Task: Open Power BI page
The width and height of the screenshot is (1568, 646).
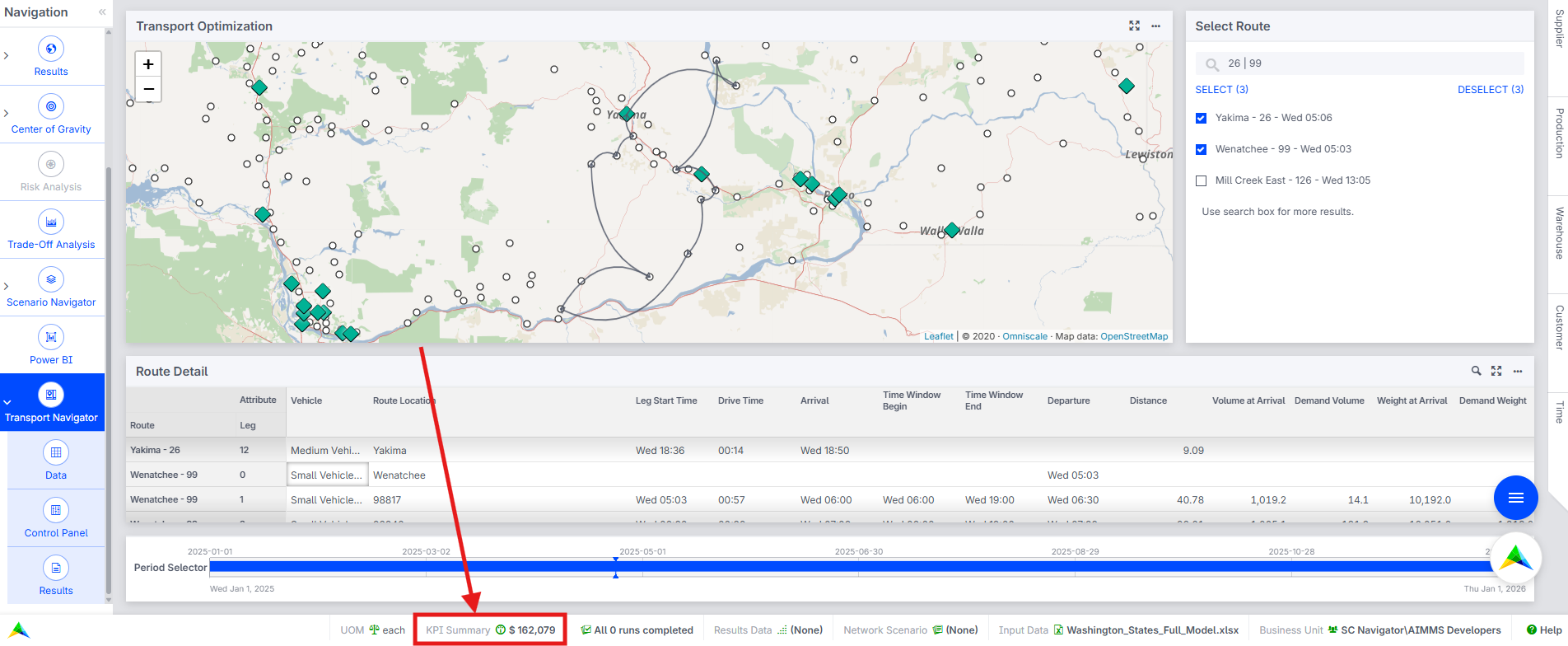Action: point(51,345)
